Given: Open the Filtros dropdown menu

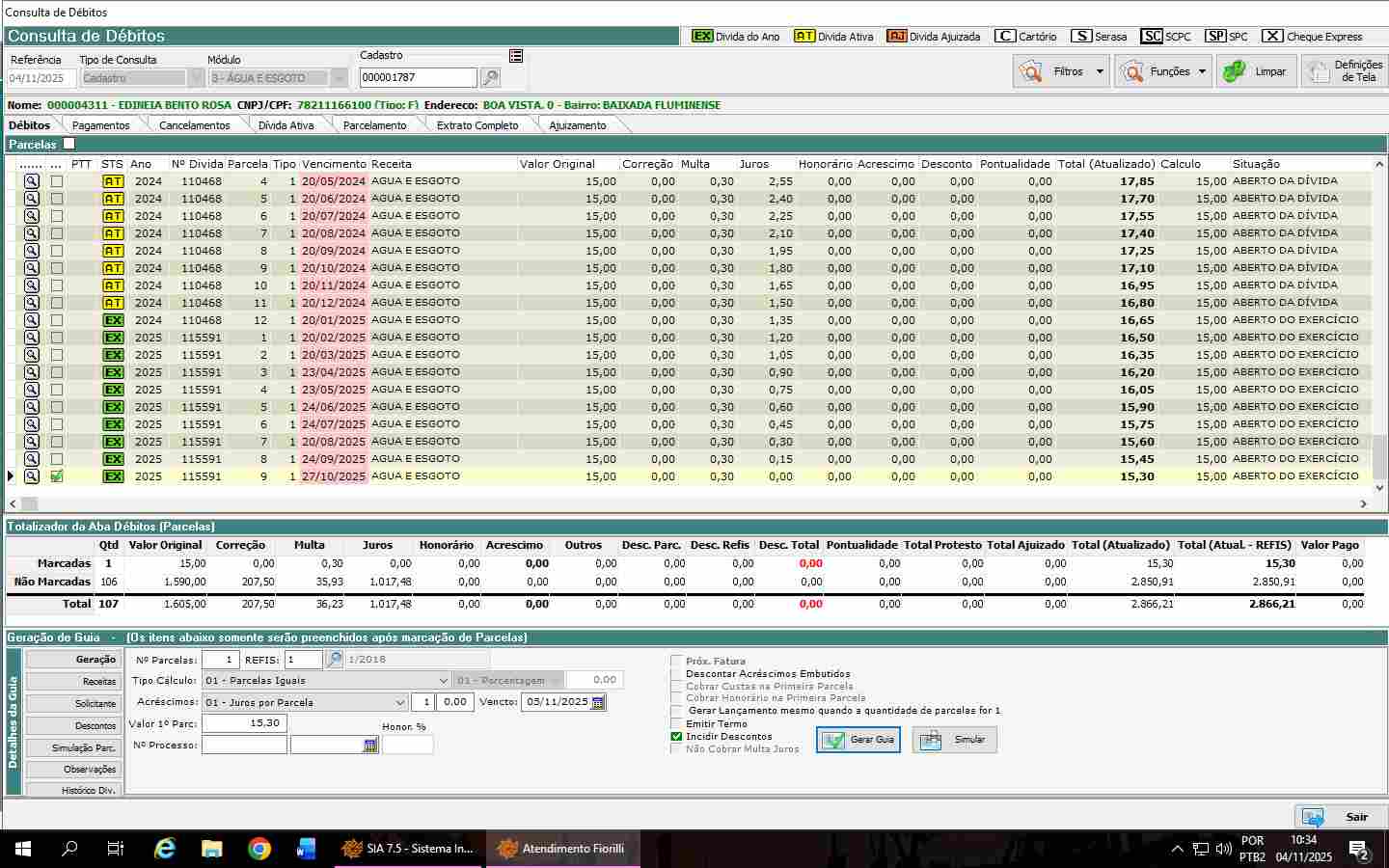Looking at the screenshot, I should (x=1059, y=71).
